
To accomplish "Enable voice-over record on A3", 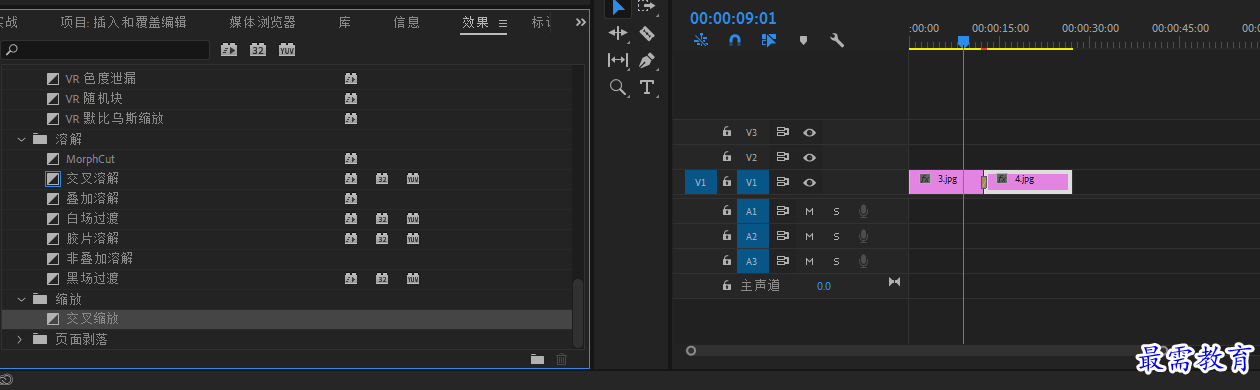I will click(863, 262).
